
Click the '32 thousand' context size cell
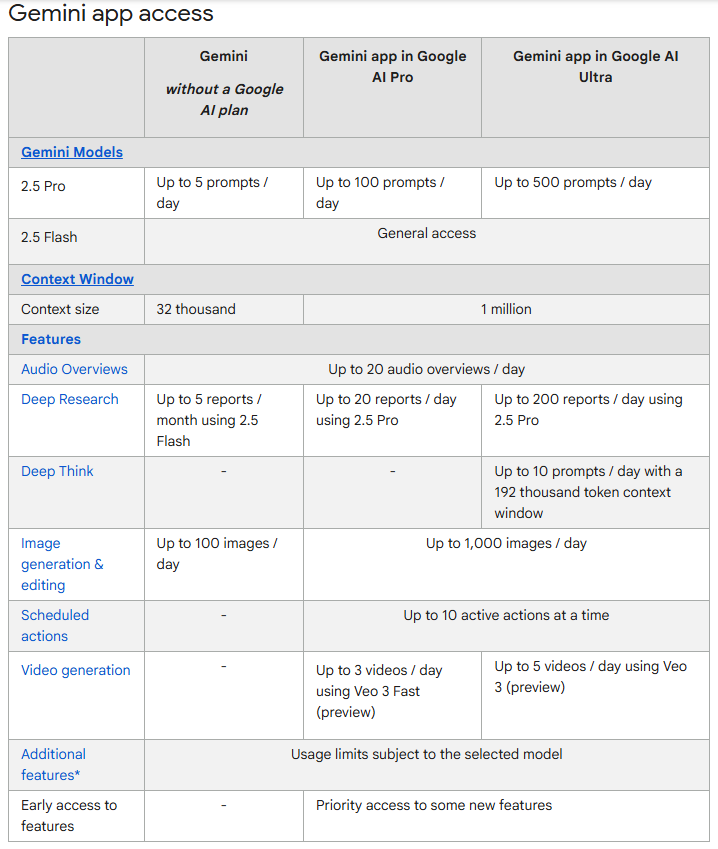pyautogui.click(x=196, y=309)
